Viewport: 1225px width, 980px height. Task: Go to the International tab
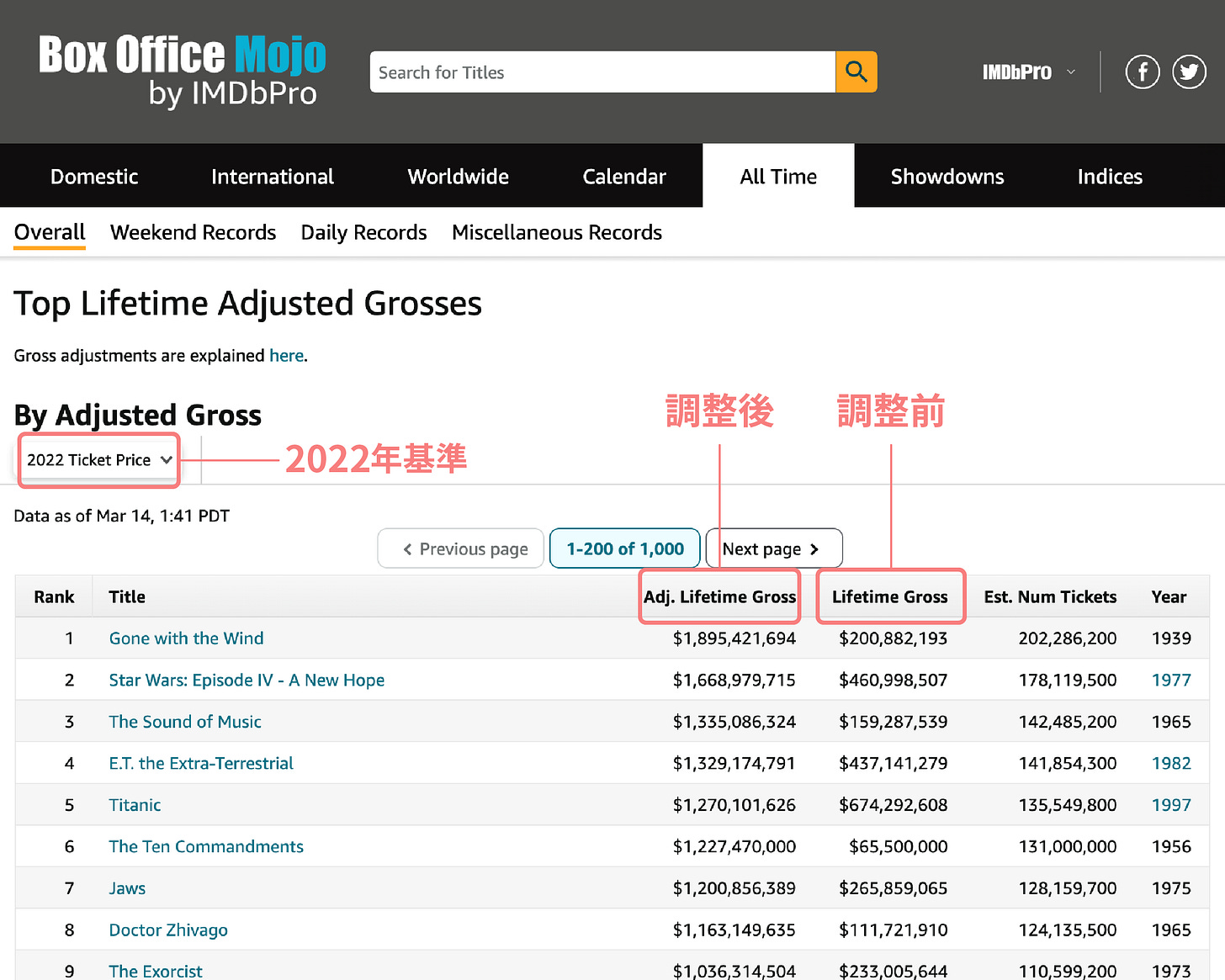point(273,177)
